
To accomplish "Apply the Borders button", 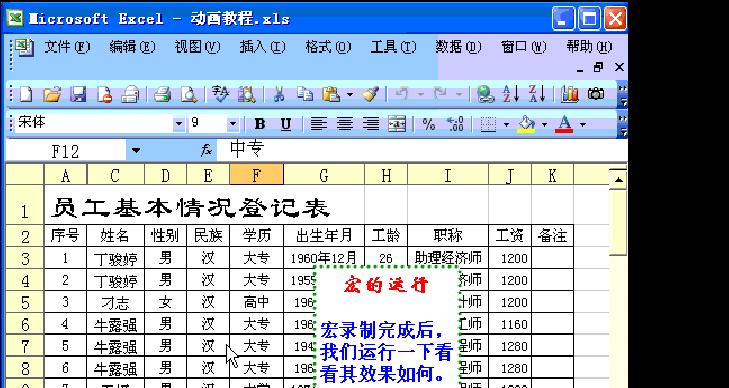I will tap(488, 124).
